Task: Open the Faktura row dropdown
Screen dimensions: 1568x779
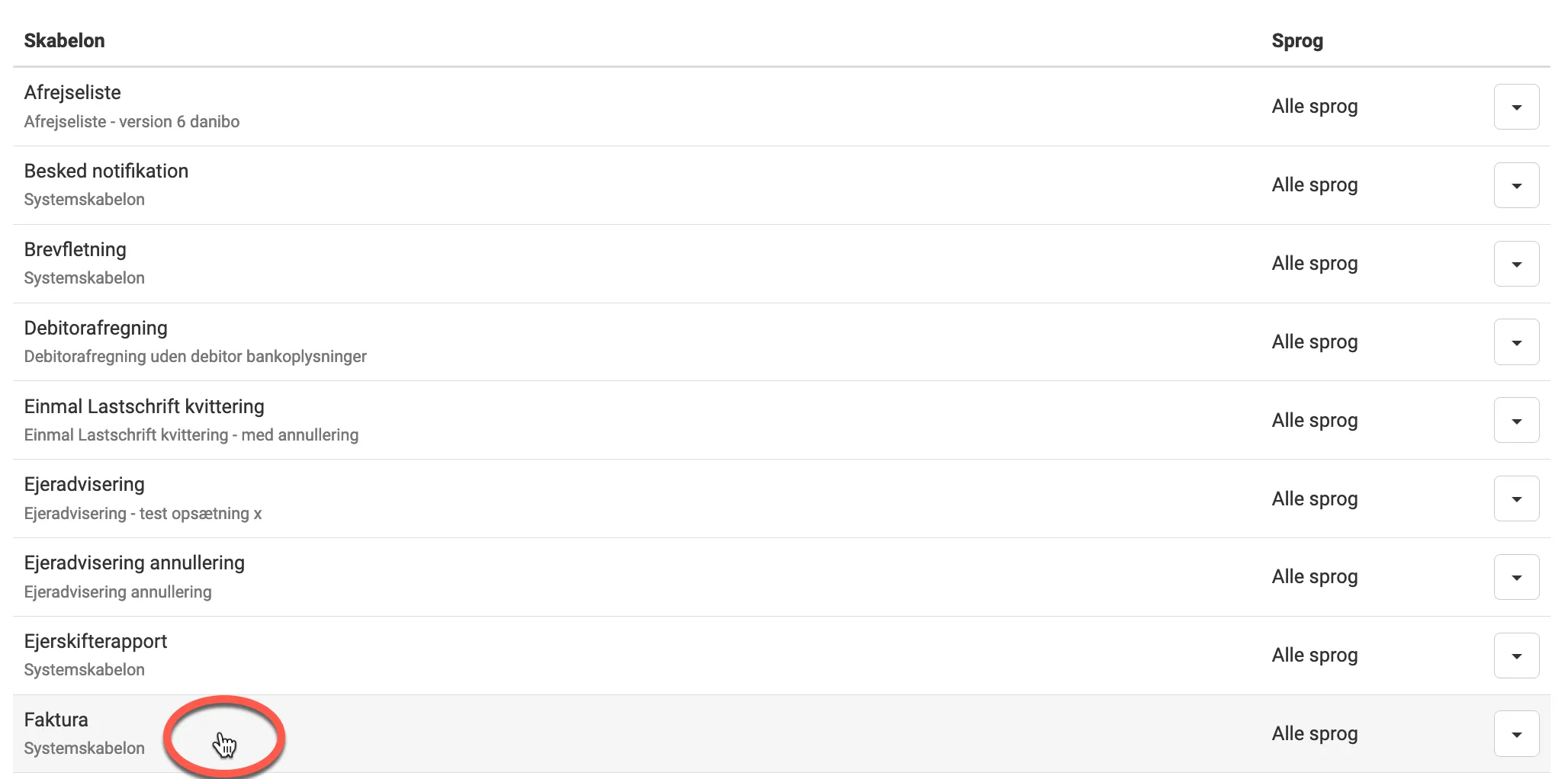Action: 1515,734
